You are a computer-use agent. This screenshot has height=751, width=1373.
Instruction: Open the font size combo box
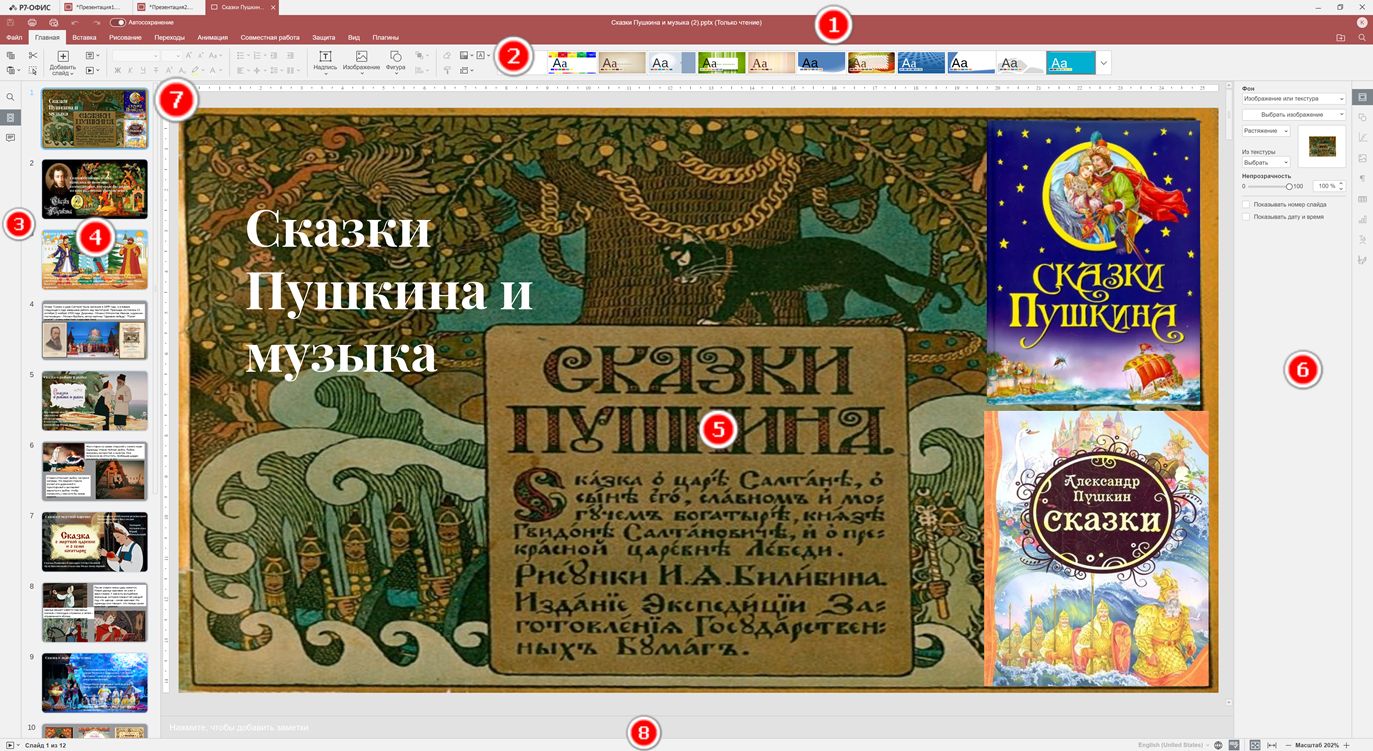coord(172,56)
